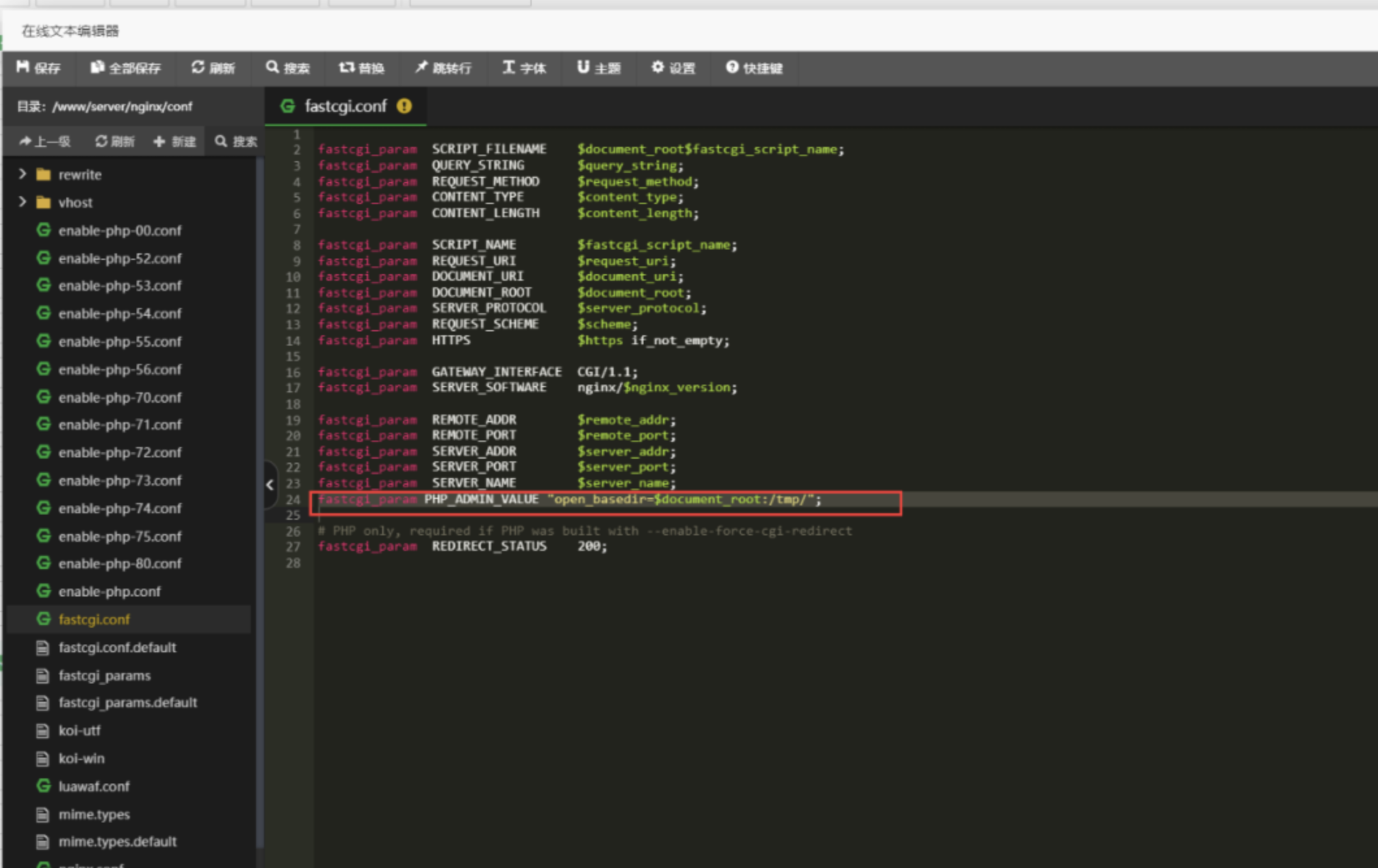Viewport: 1378px width, 868px height.
Task: Click the 刷新 refresh button in top toolbar
Action: pyautogui.click(x=213, y=68)
